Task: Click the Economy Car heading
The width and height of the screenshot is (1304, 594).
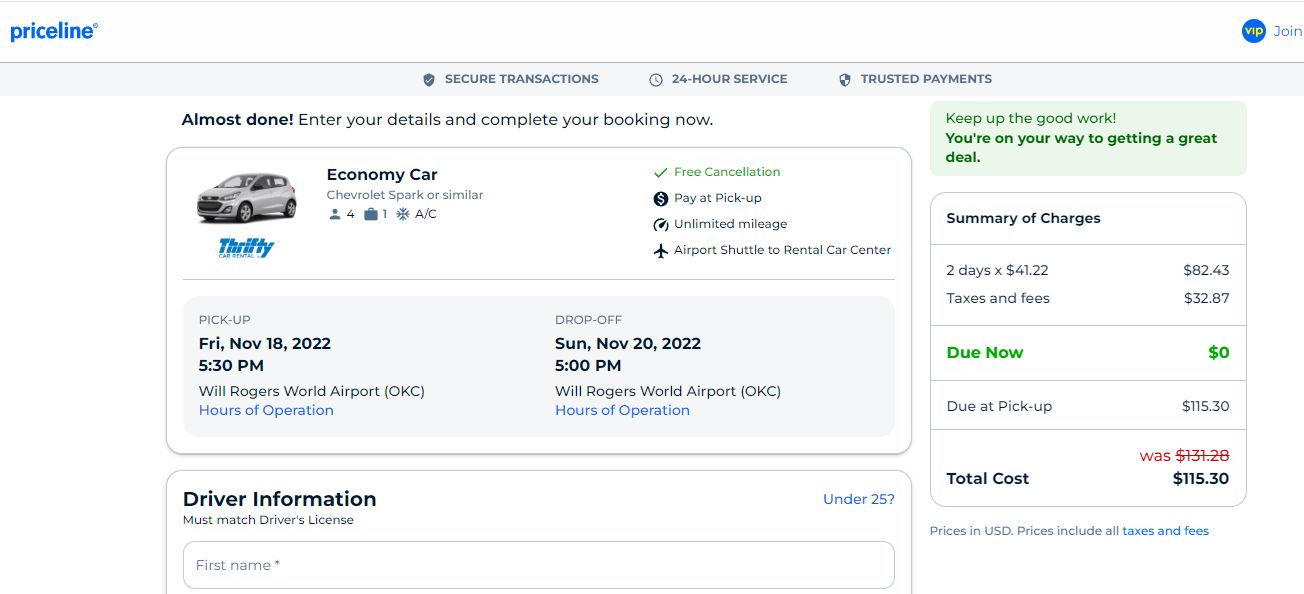Action: [382, 174]
